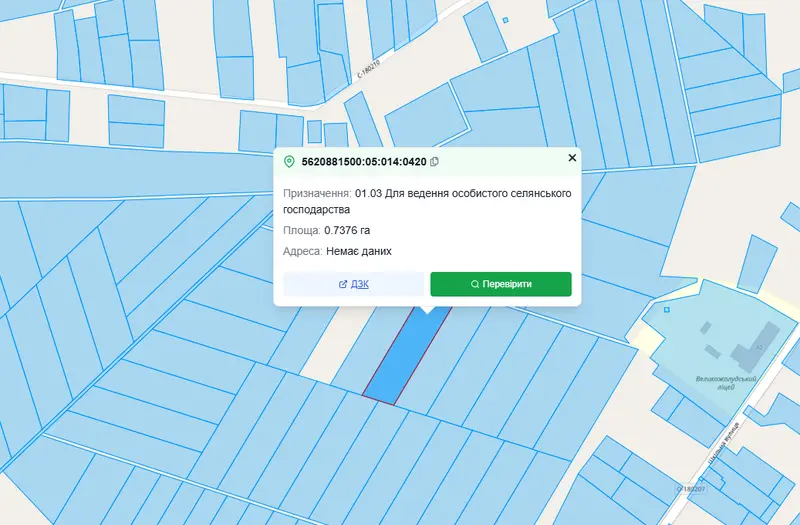Select the highlighted dark-blue parcel

pyautogui.click(x=407, y=357)
